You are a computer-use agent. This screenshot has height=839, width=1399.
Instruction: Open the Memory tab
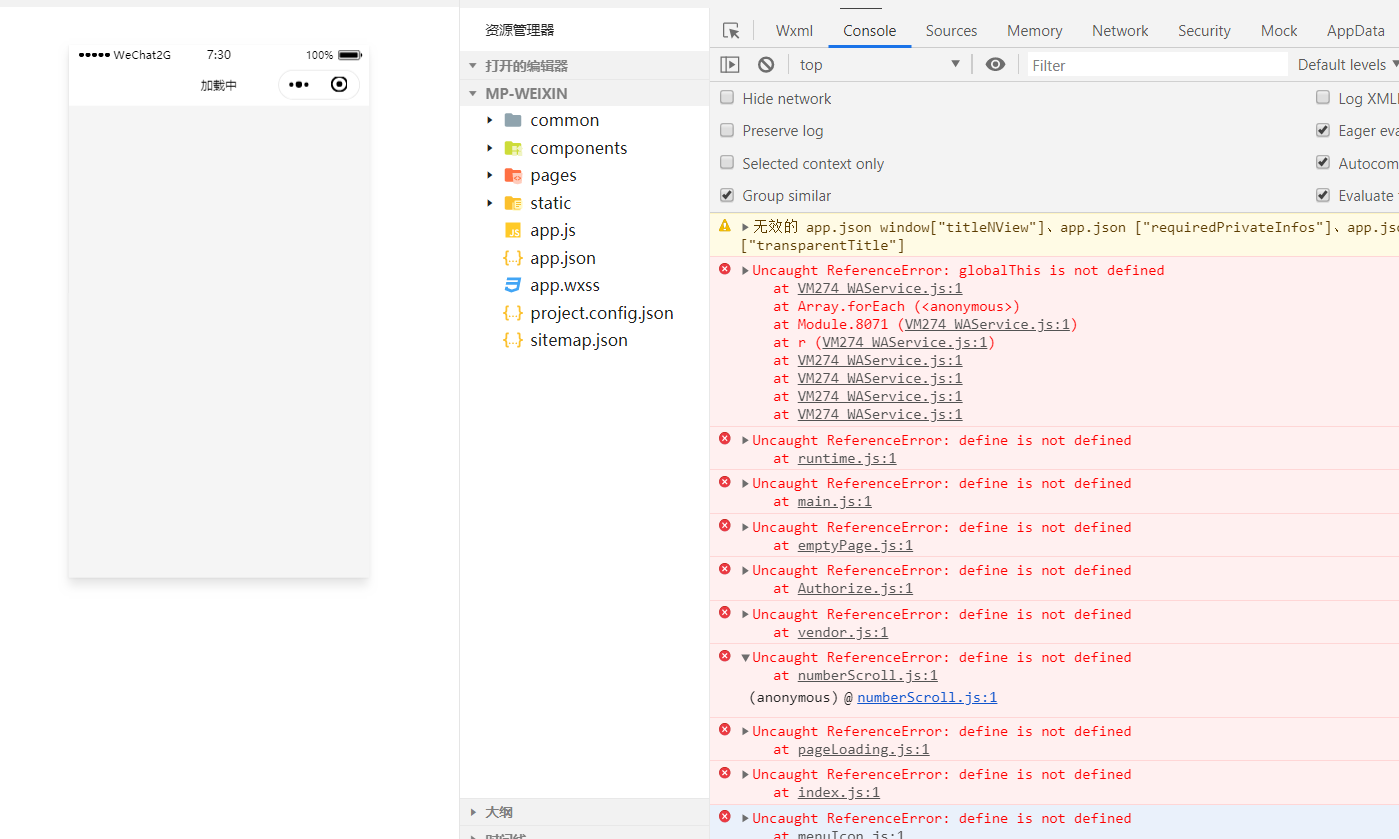click(1034, 31)
